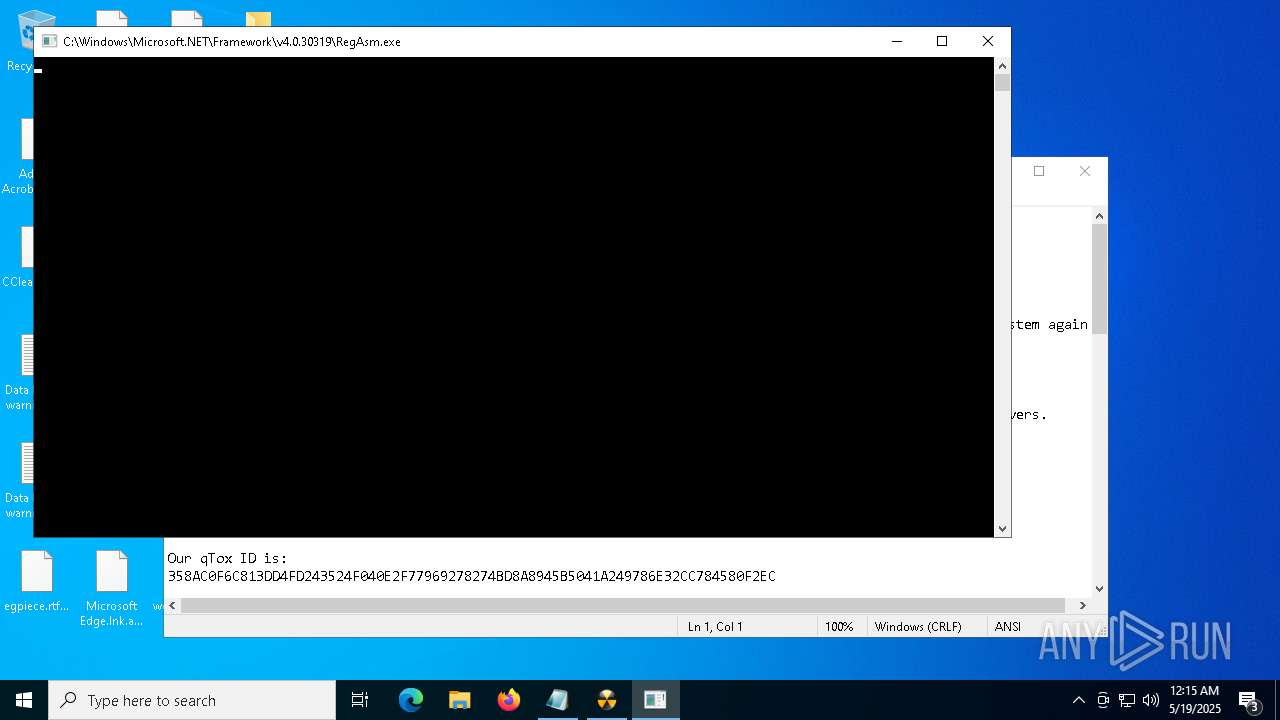Click console scrollbar up arrow
Screen dimensions: 1280x720
1002,65
